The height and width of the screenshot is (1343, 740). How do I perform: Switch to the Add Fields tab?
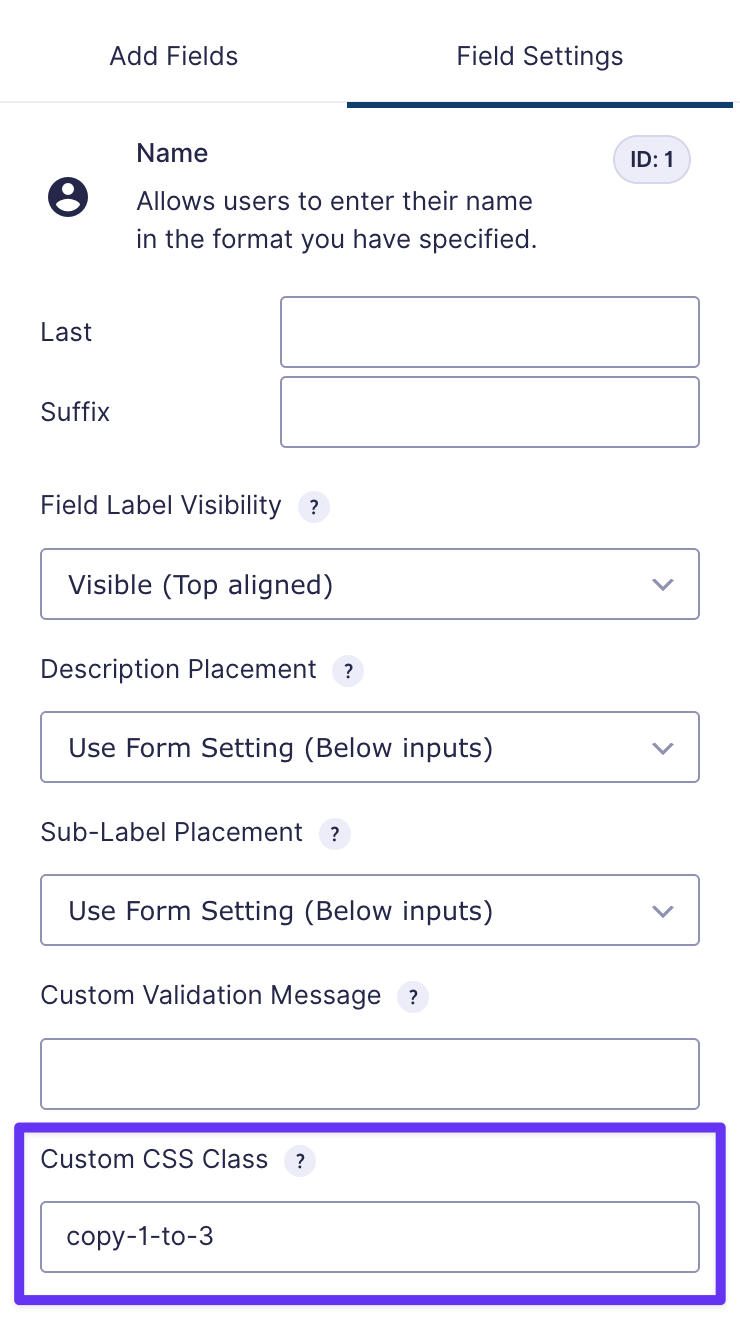pos(174,56)
